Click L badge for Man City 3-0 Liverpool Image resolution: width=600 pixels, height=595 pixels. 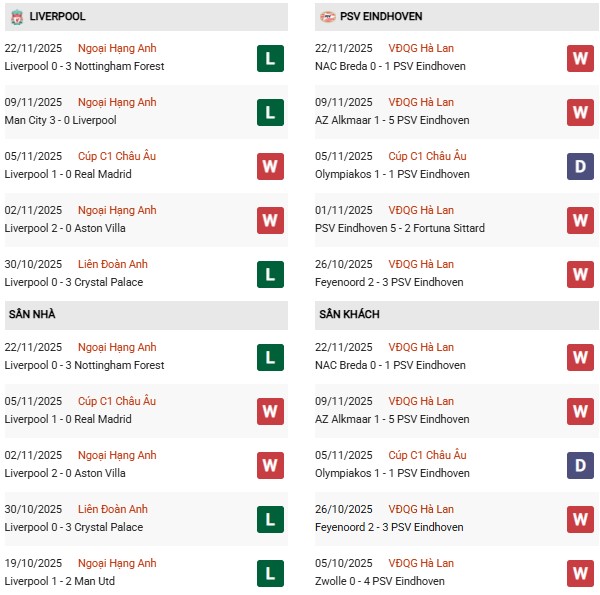point(269,112)
